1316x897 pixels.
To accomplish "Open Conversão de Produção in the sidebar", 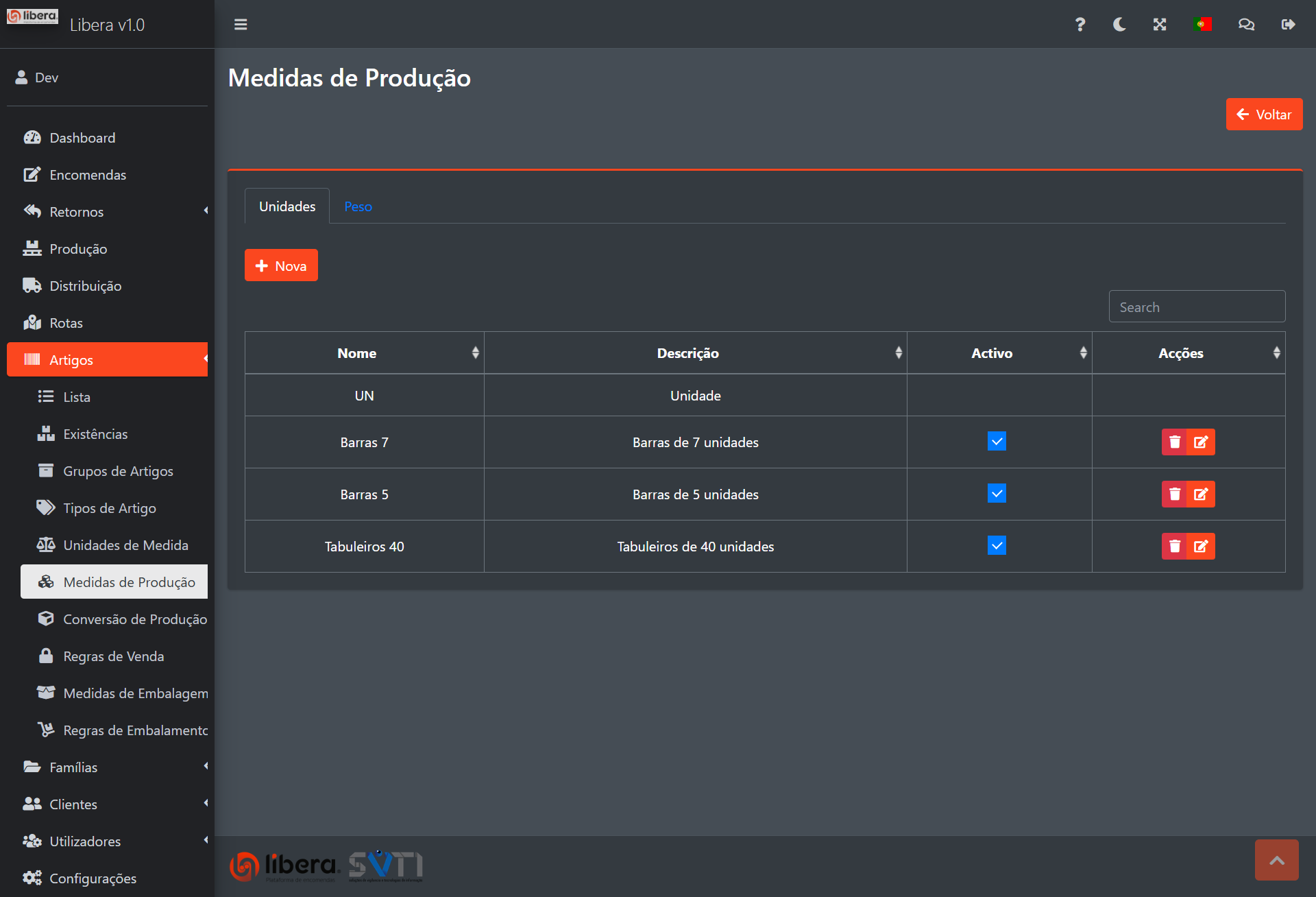I will click(x=135, y=619).
